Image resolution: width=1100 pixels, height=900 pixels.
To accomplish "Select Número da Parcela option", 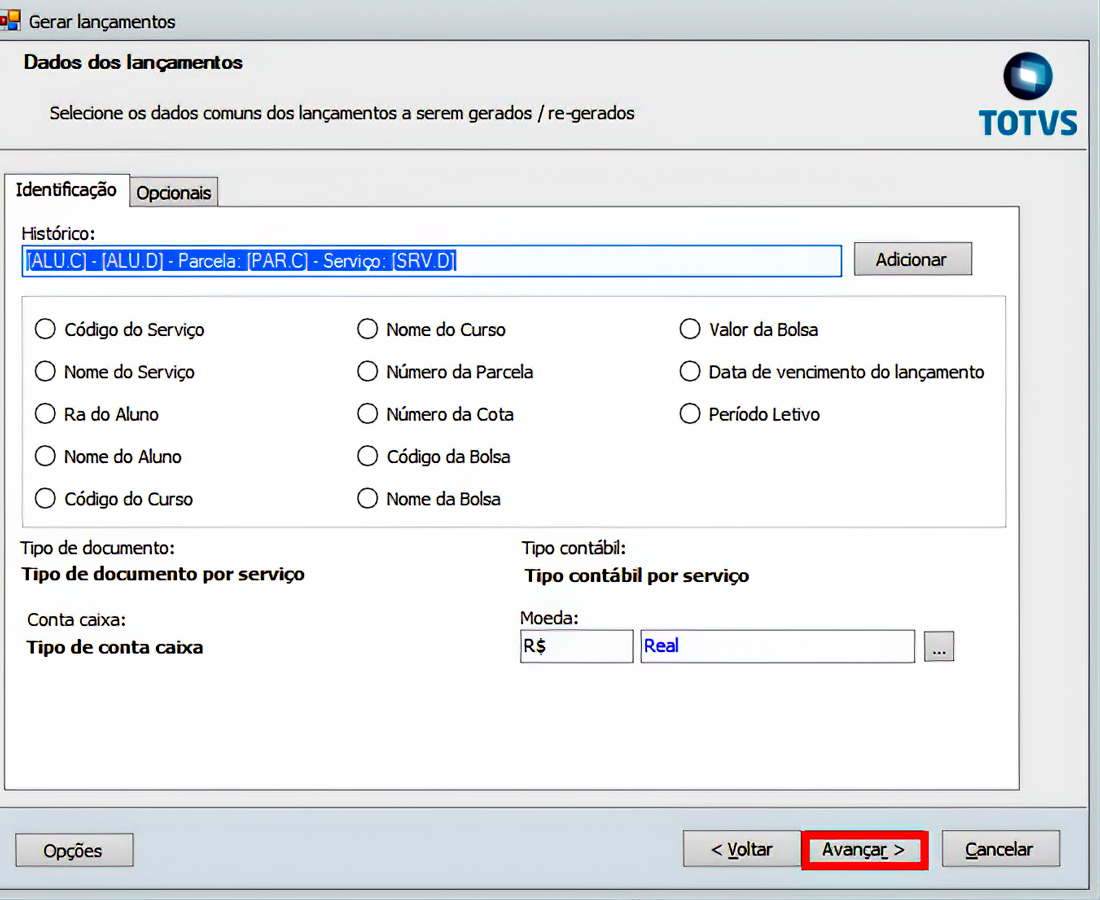I will point(367,371).
